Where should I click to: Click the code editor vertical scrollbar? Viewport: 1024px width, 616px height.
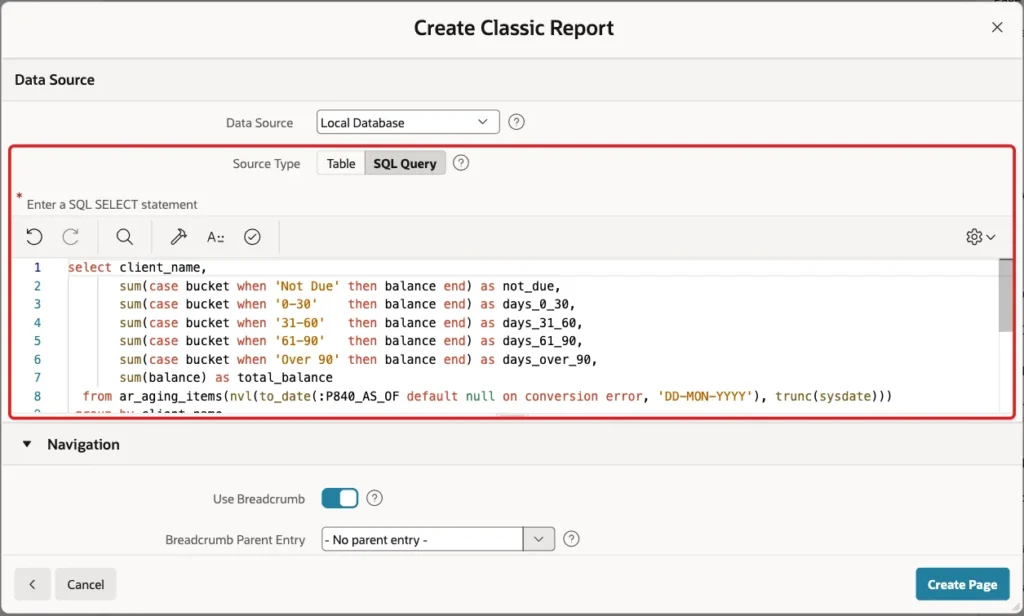pos(1006,295)
